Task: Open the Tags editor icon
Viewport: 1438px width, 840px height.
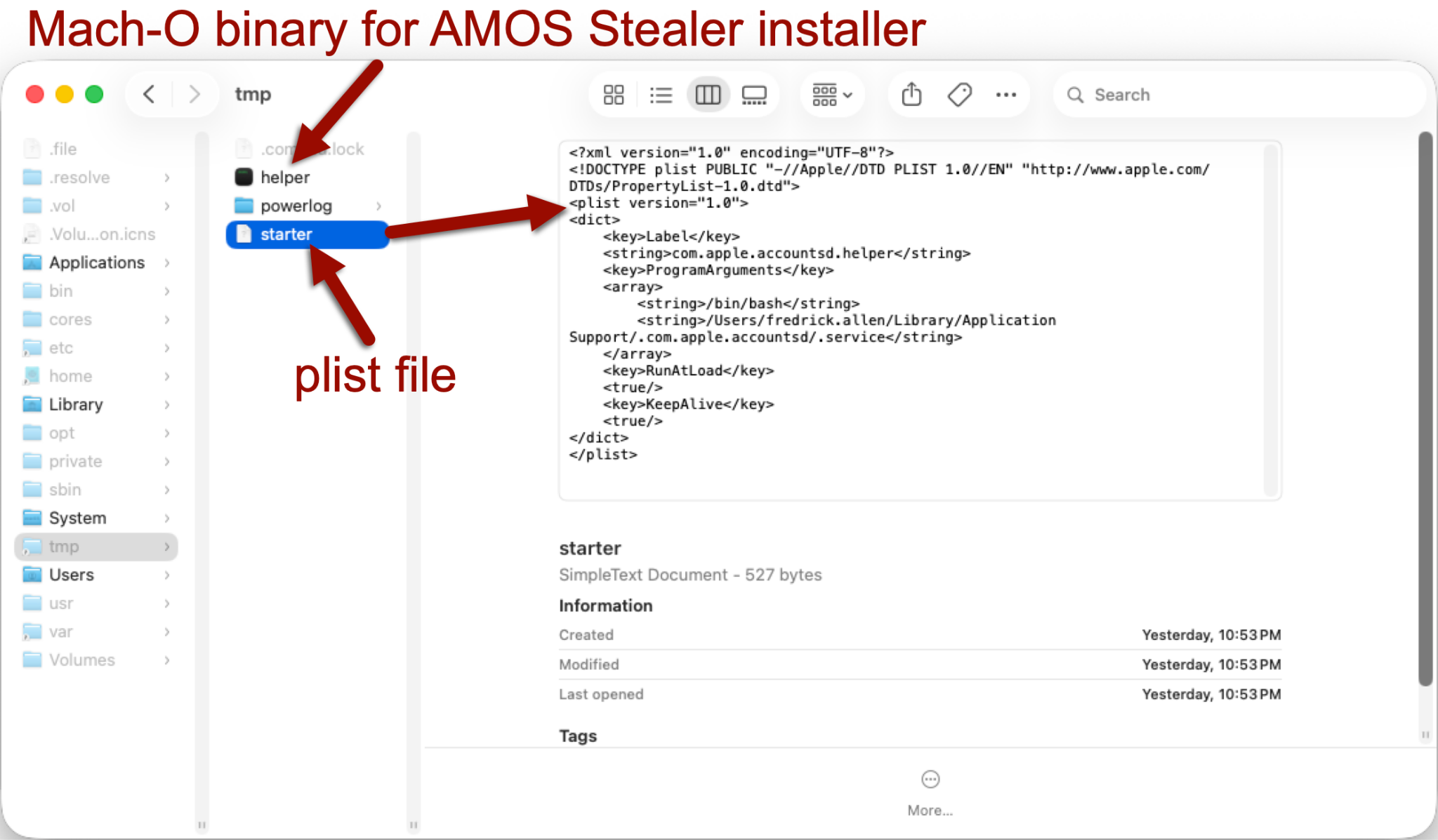Action: (959, 94)
